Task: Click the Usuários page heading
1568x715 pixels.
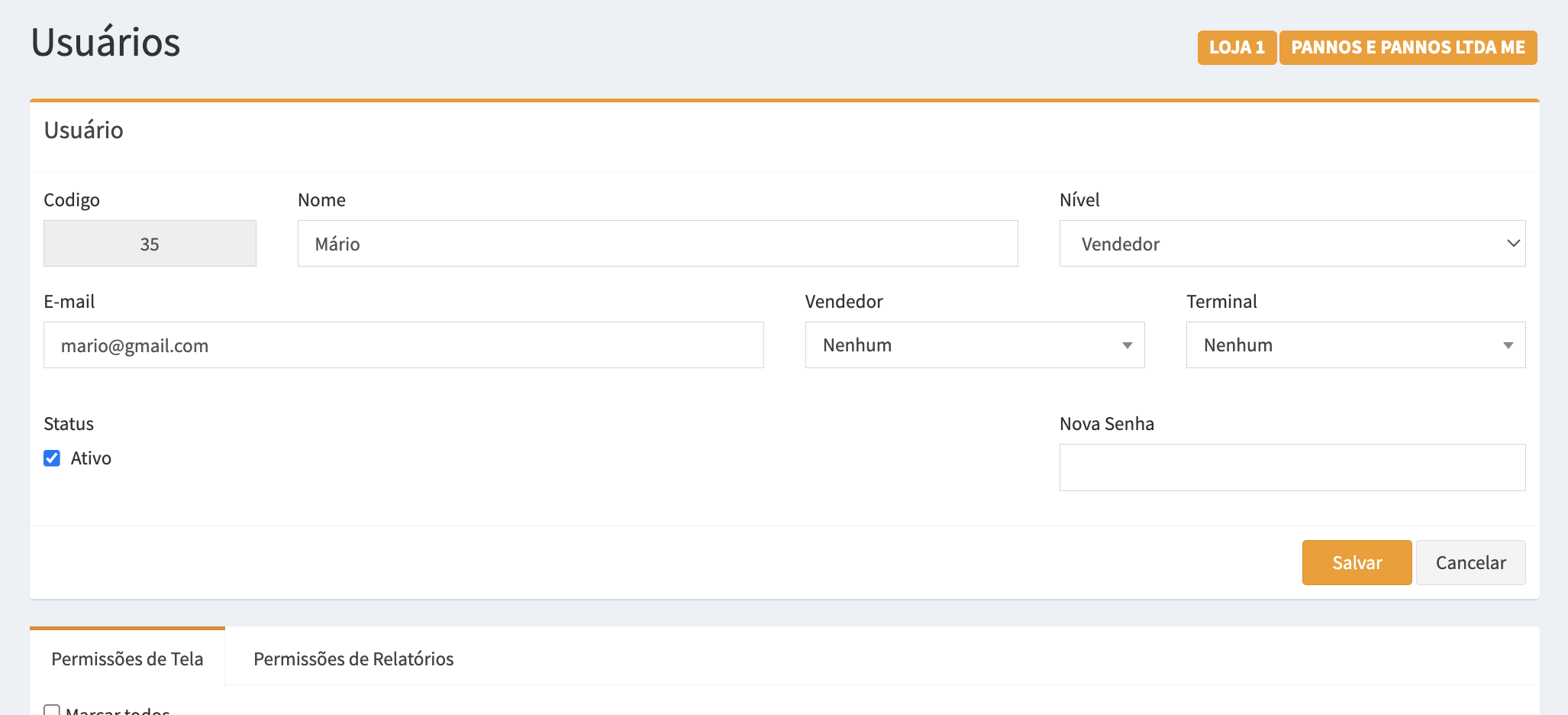Action: [x=105, y=42]
